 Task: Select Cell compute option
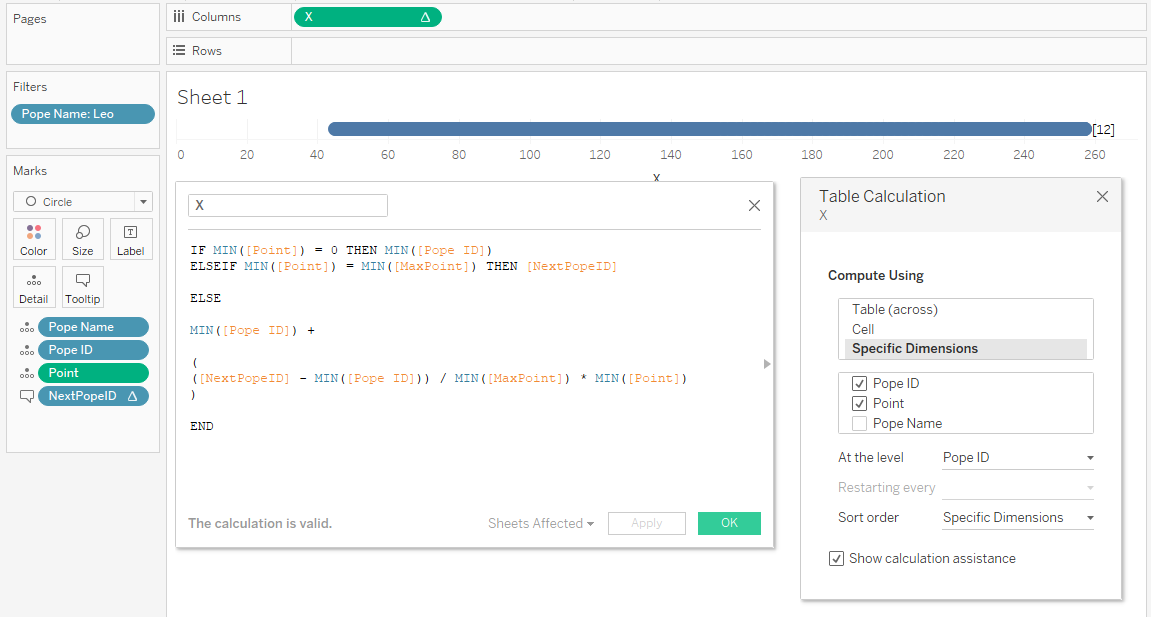pyautogui.click(x=863, y=329)
